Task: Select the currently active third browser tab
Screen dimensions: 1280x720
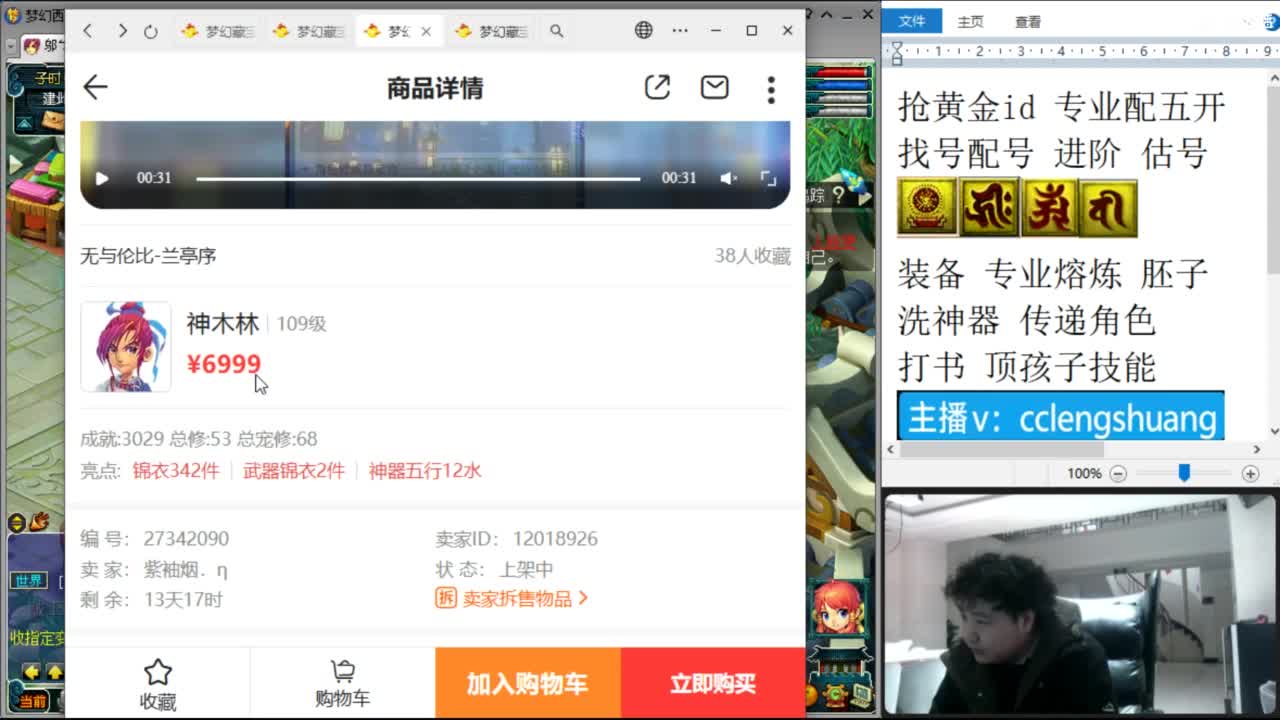Action: tap(399, 31)
